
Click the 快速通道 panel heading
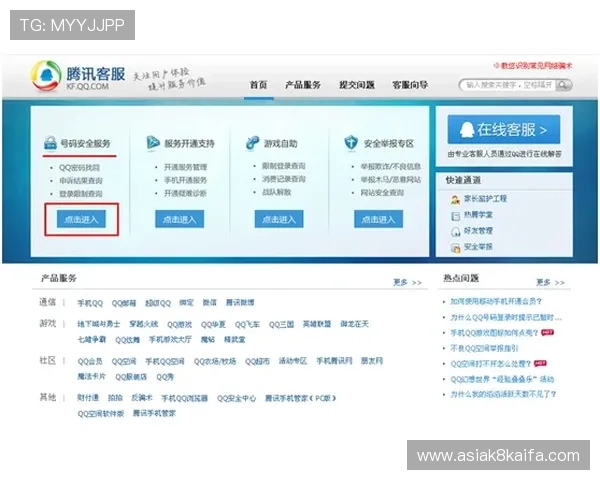pos(463,180)
